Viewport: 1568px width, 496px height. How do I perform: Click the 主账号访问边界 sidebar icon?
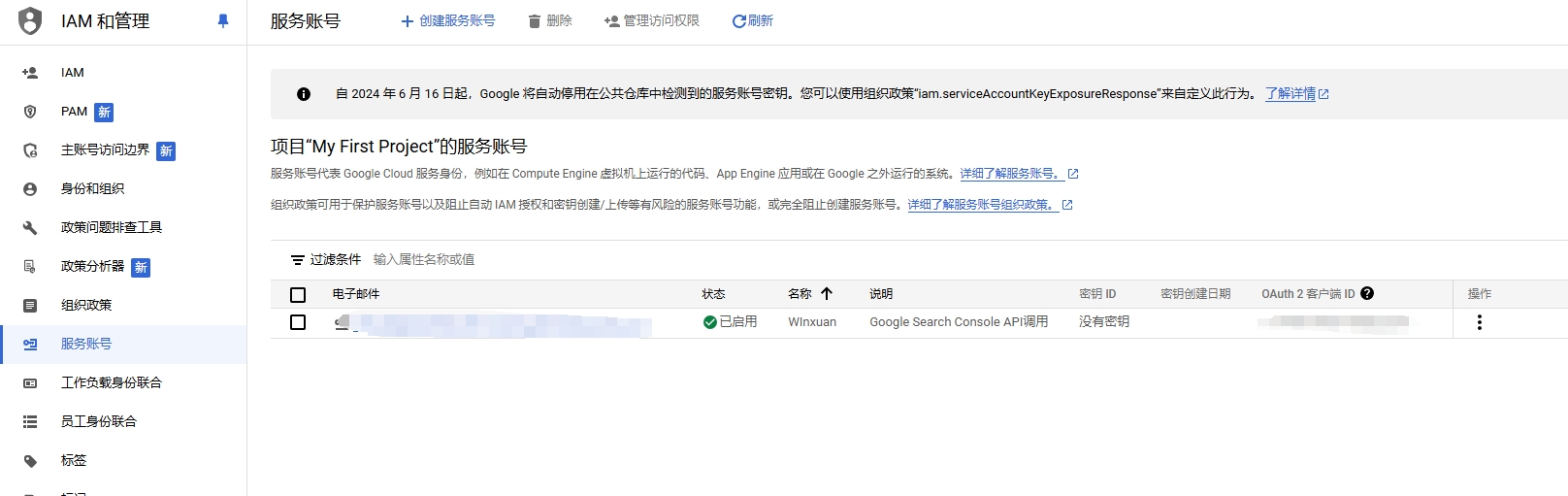tap(30, 150)
